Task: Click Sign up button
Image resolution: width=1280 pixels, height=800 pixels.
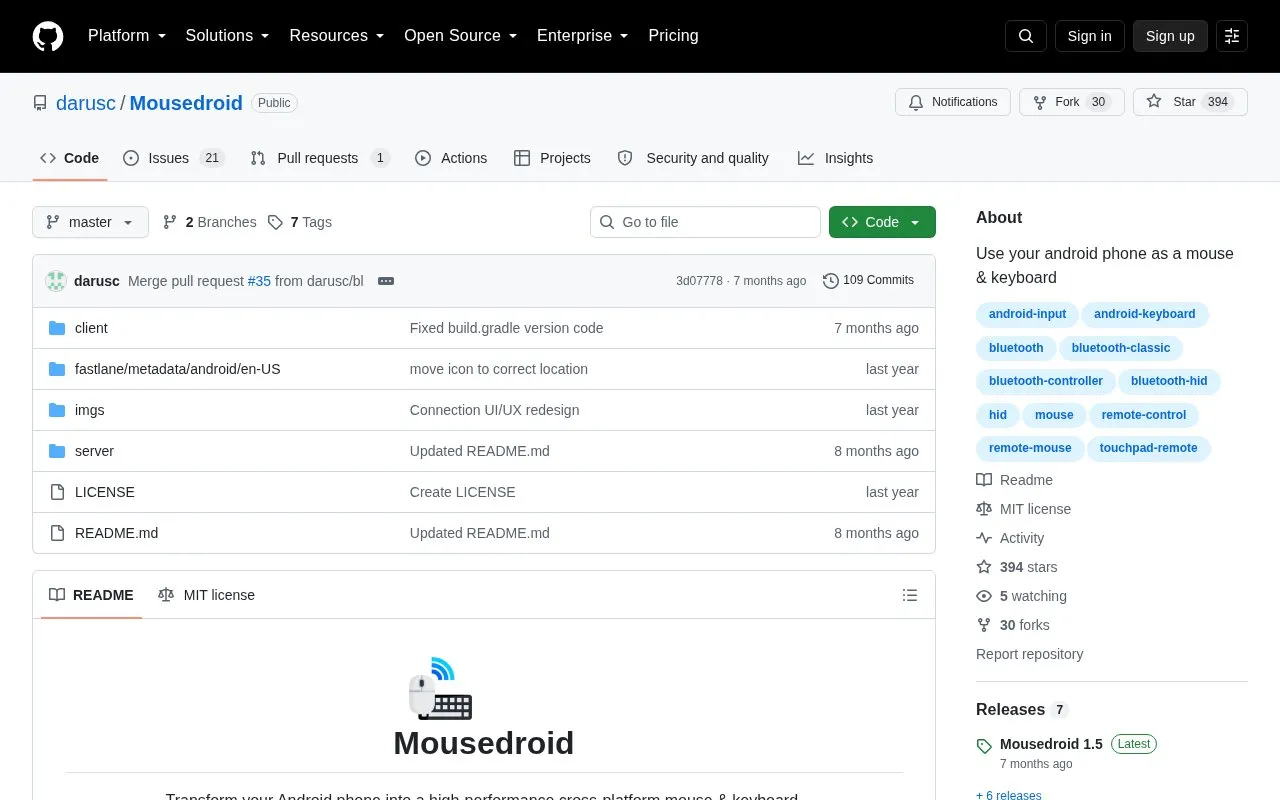Action: [x=1170, y=36]
